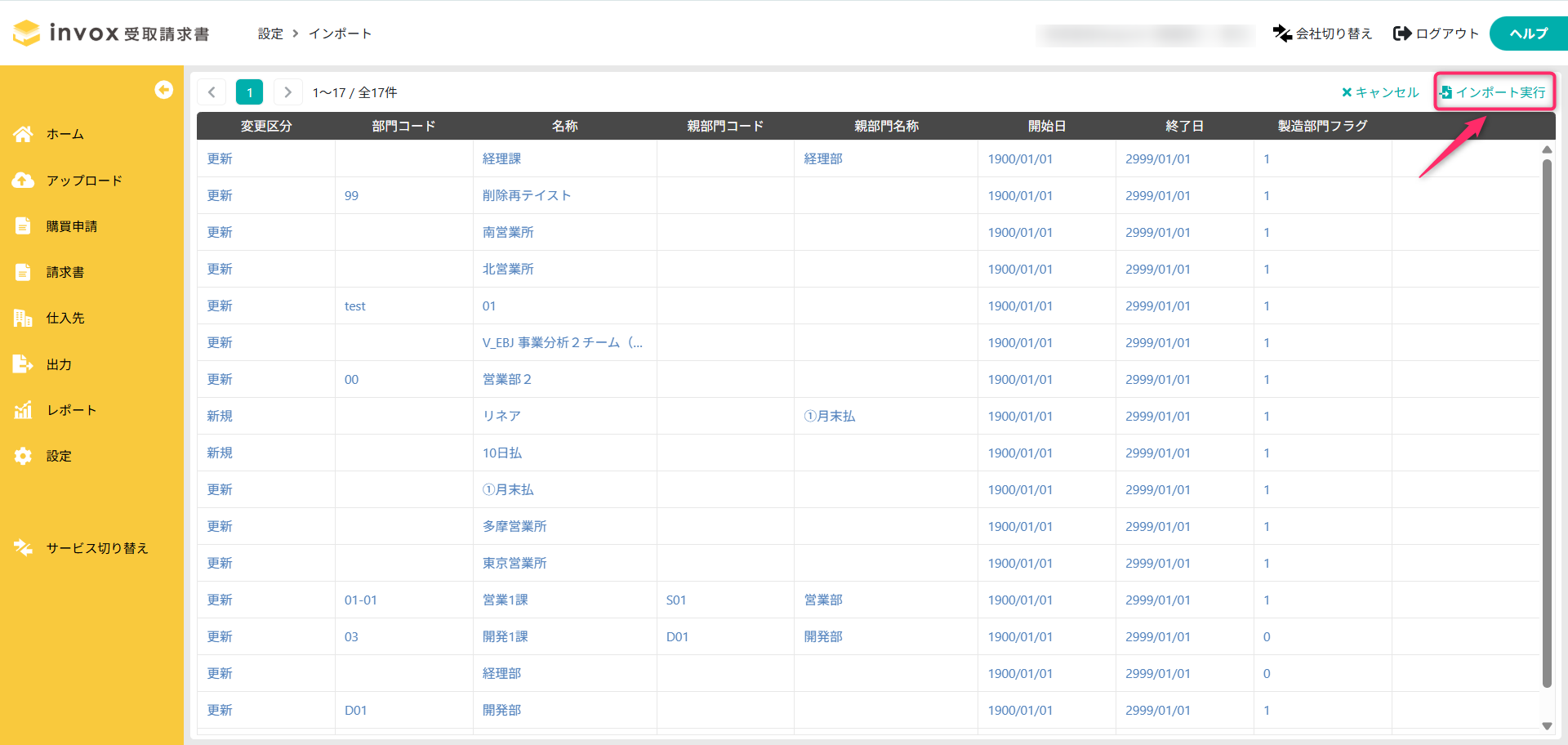The height and width of the screenshot is (745, 1568).
Task: Open 仕入先 menu item
Action: 65,318
